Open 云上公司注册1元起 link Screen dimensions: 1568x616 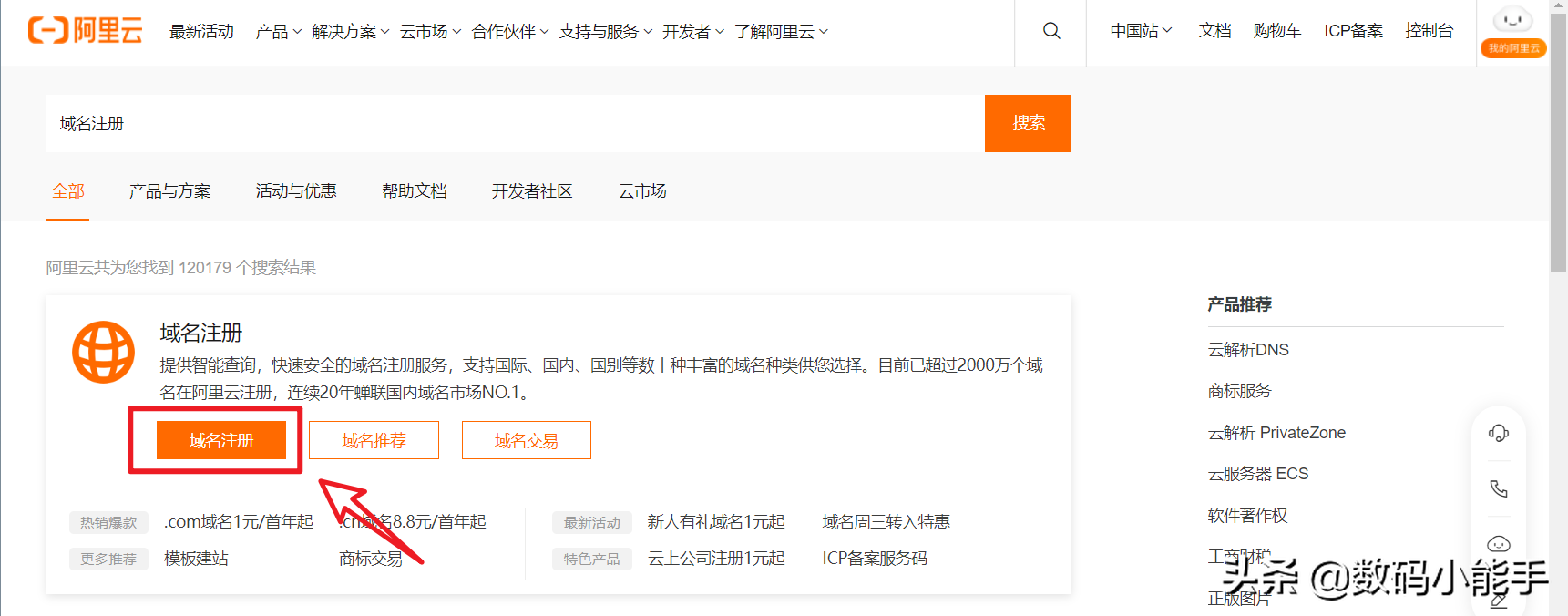716,559
